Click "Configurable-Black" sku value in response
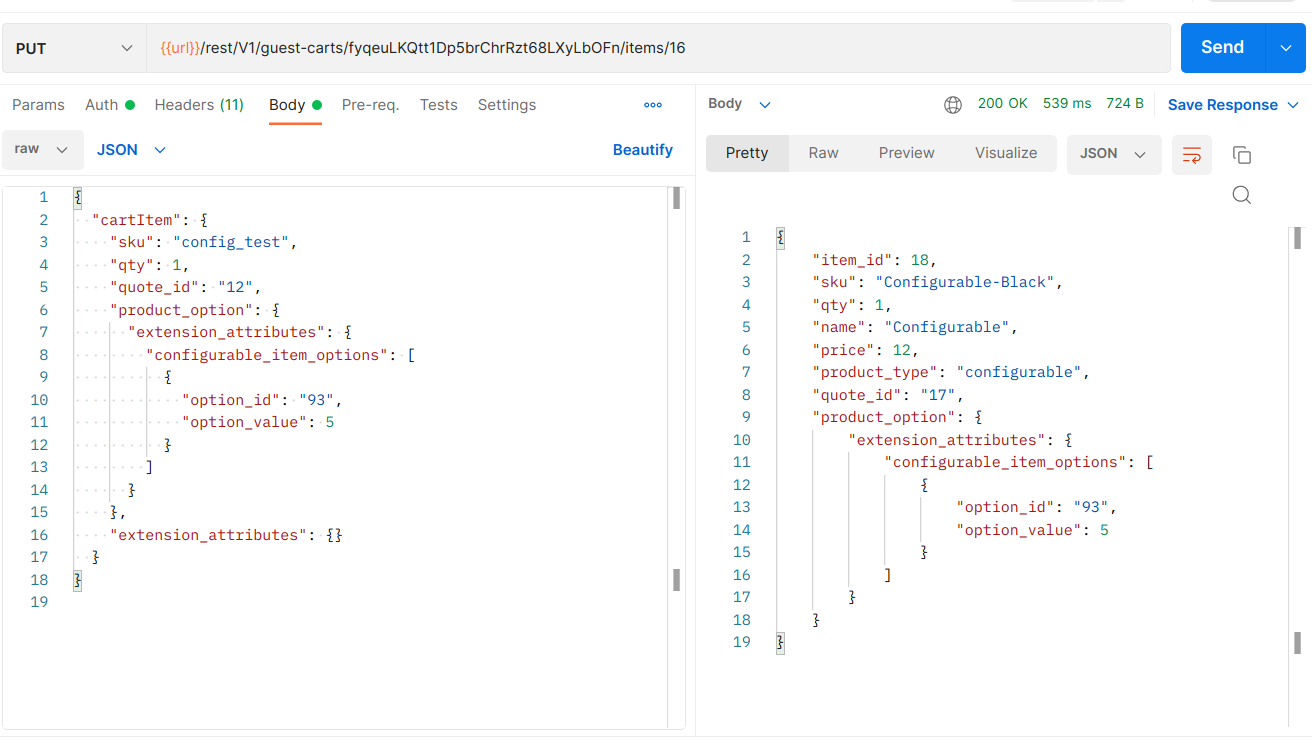 click(965, 282)
